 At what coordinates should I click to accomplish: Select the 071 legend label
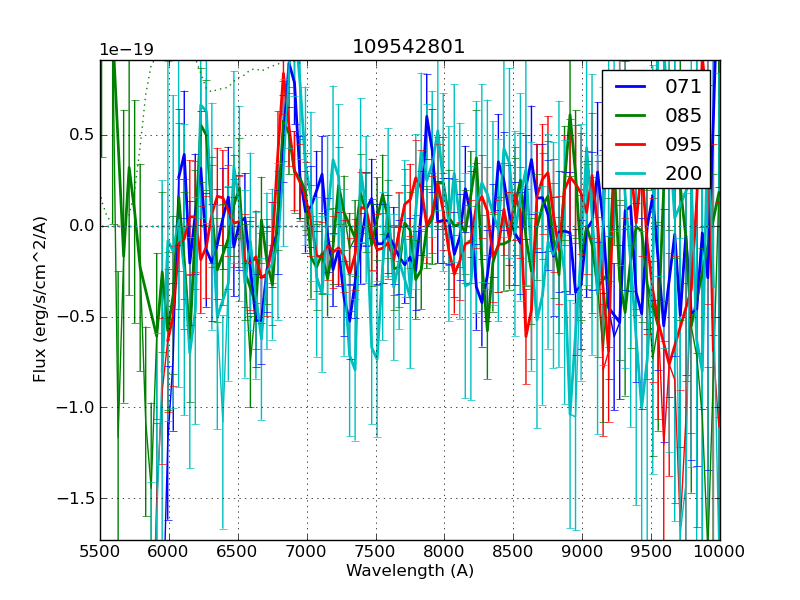click(x=683, y=86)
